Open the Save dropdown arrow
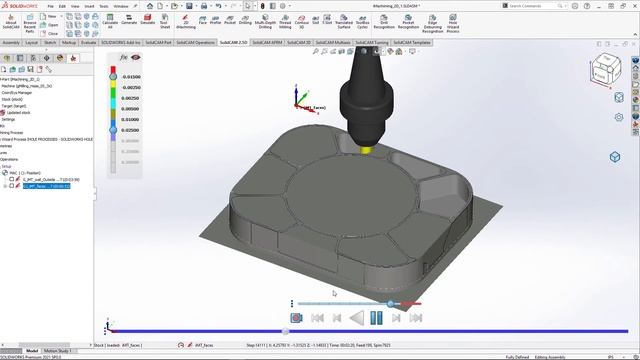 (196, 6)
